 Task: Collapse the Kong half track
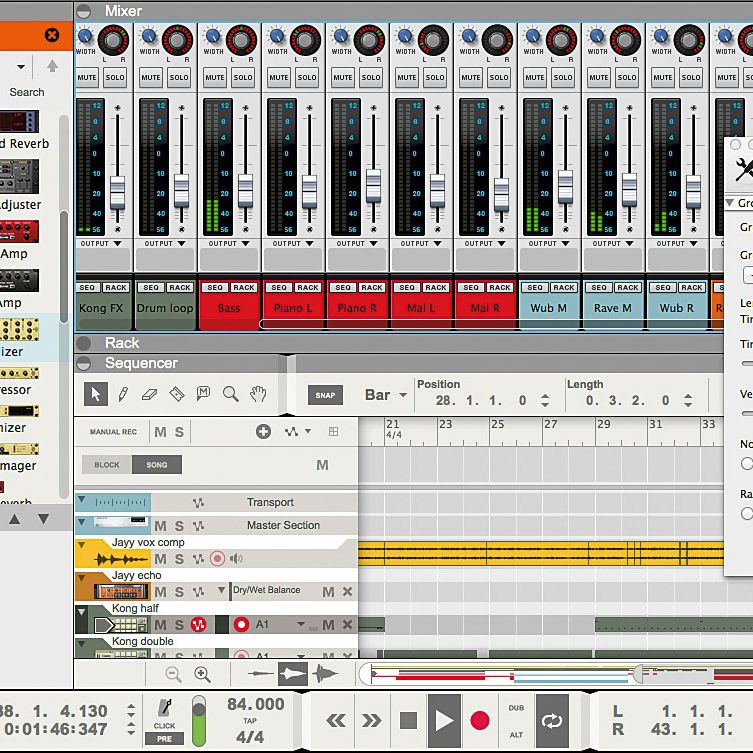pos(81,612)
